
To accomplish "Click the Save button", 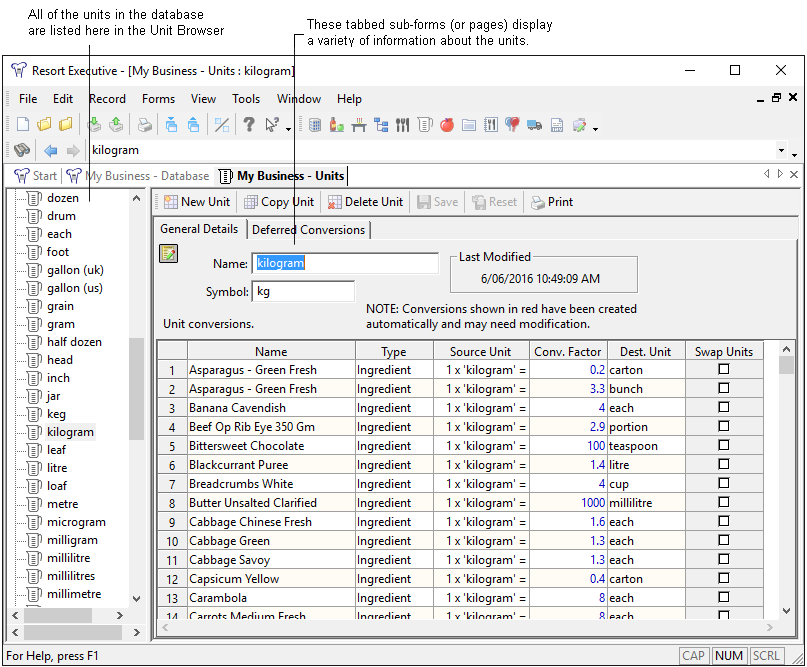I will point(437,202).
